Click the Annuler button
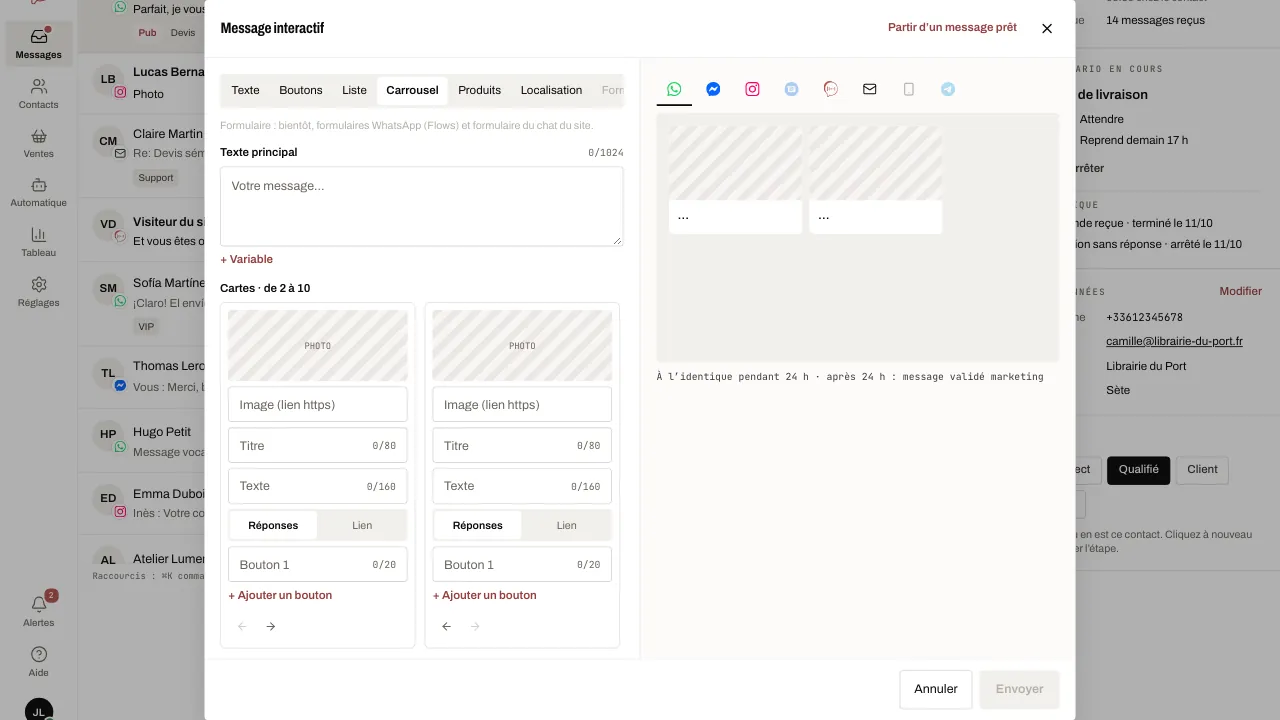Image resolution: width=1280 pixels, height=720 pixels. (x=936, y=689)
